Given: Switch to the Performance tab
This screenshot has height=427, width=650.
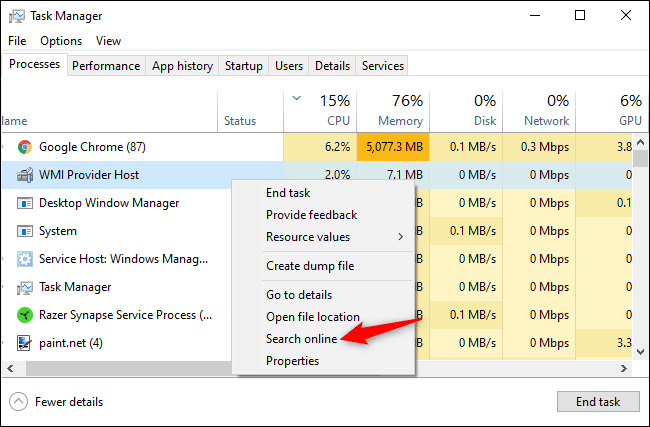Looking at the screenshot, I should click(x=106, y=66).
